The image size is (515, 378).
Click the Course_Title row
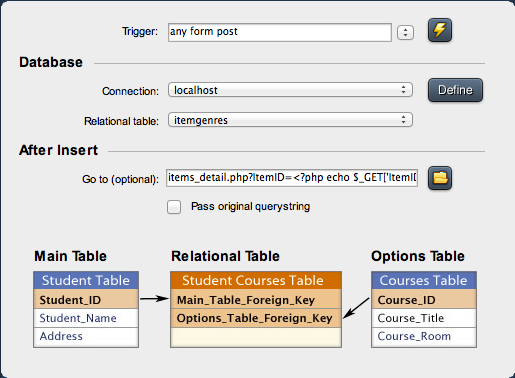(424, 318)
